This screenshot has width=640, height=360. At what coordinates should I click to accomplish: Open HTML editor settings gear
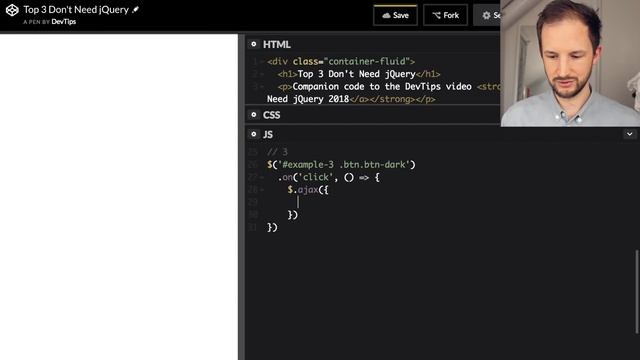pyautogui.click(x=253, y=44)
